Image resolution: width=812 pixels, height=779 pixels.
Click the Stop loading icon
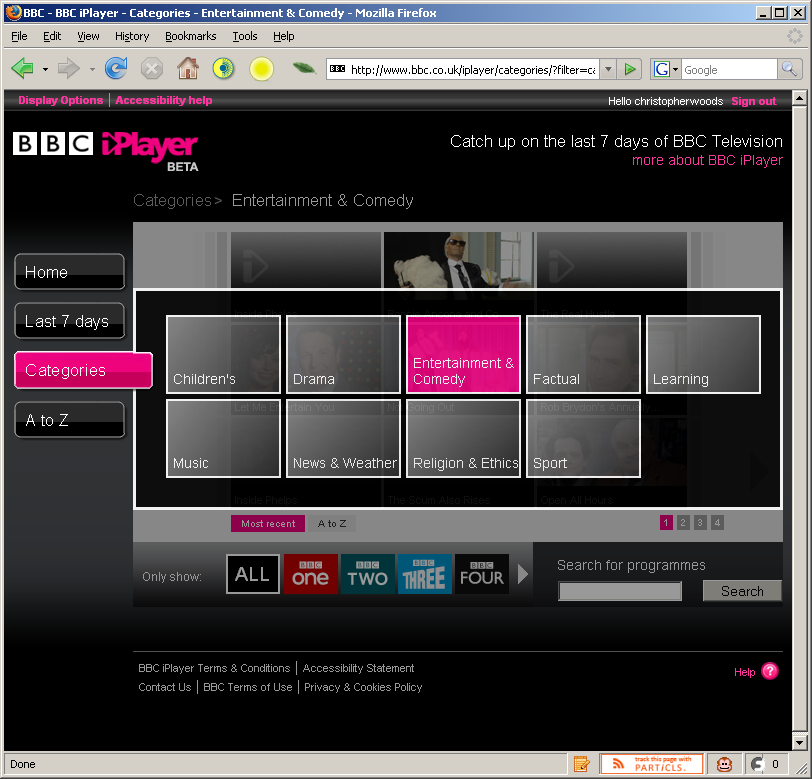(152, 68)
